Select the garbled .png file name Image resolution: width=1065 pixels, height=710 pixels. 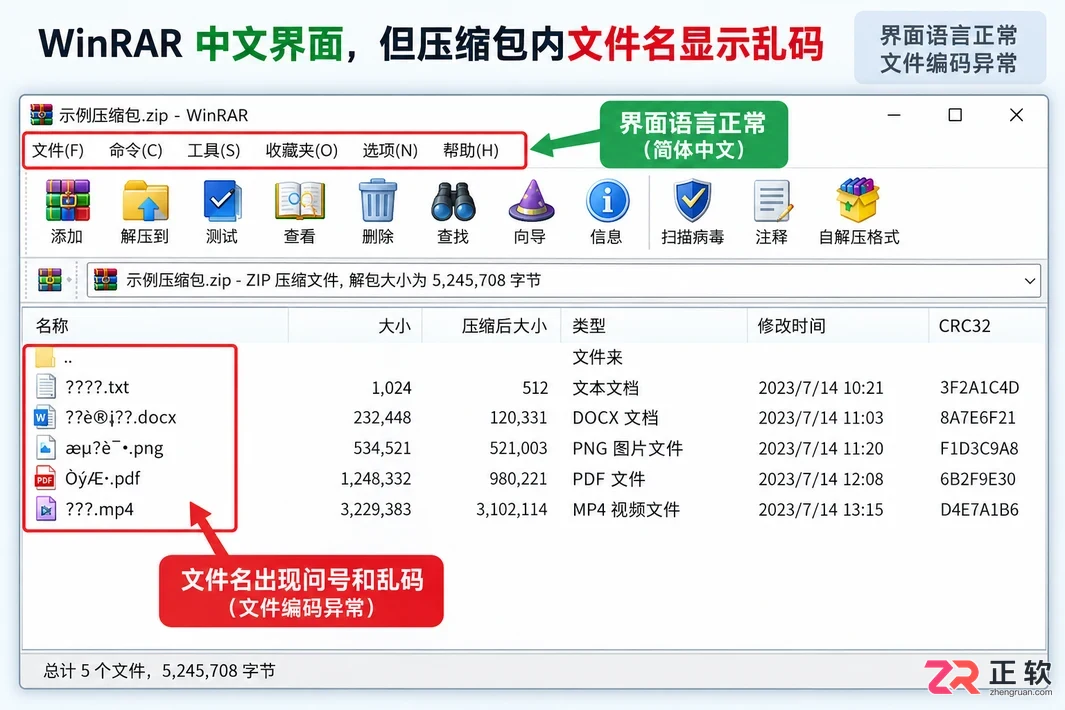[114, 448]
